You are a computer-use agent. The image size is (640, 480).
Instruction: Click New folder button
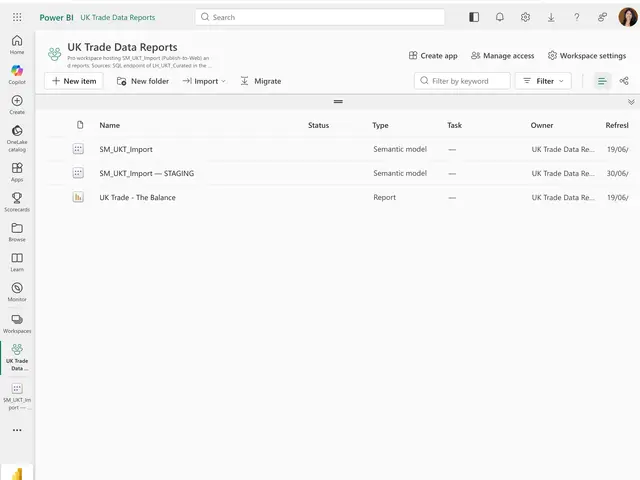click(142, 81)
